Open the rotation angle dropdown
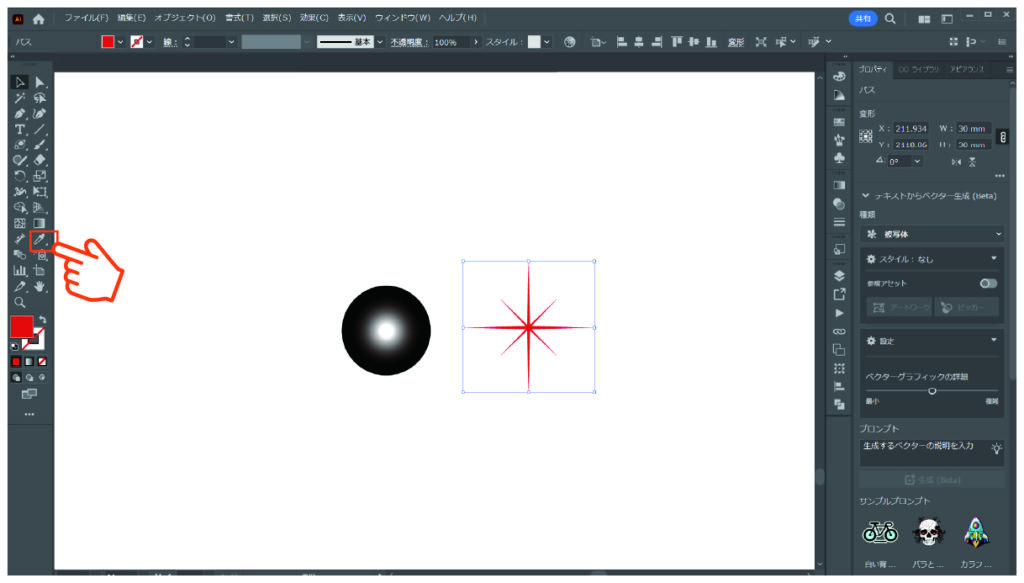Screen dimensions: 1024x583 pos(918,161)
